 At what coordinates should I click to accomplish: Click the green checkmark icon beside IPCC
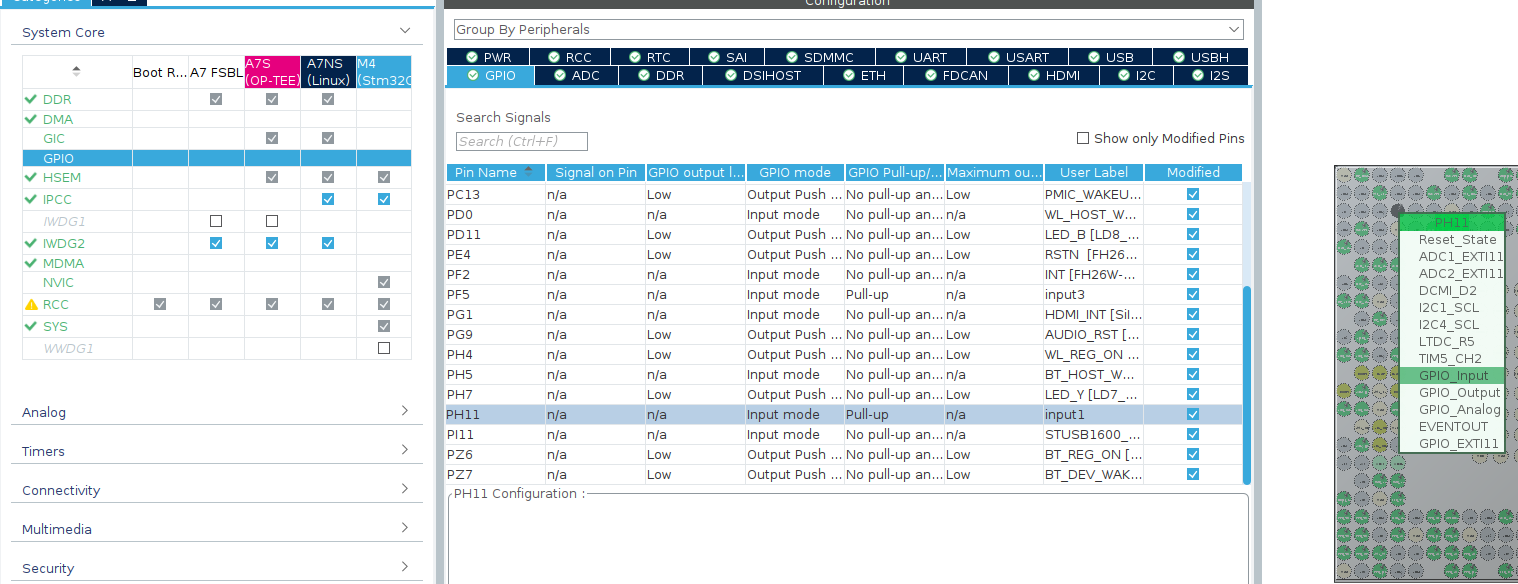[x=29, y=199]
